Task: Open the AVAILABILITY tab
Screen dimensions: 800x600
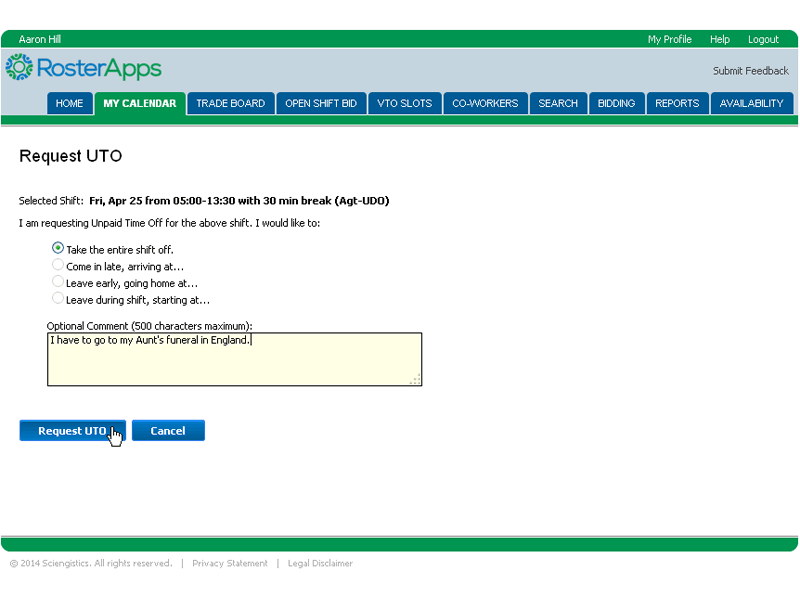Action: (751, 103)
